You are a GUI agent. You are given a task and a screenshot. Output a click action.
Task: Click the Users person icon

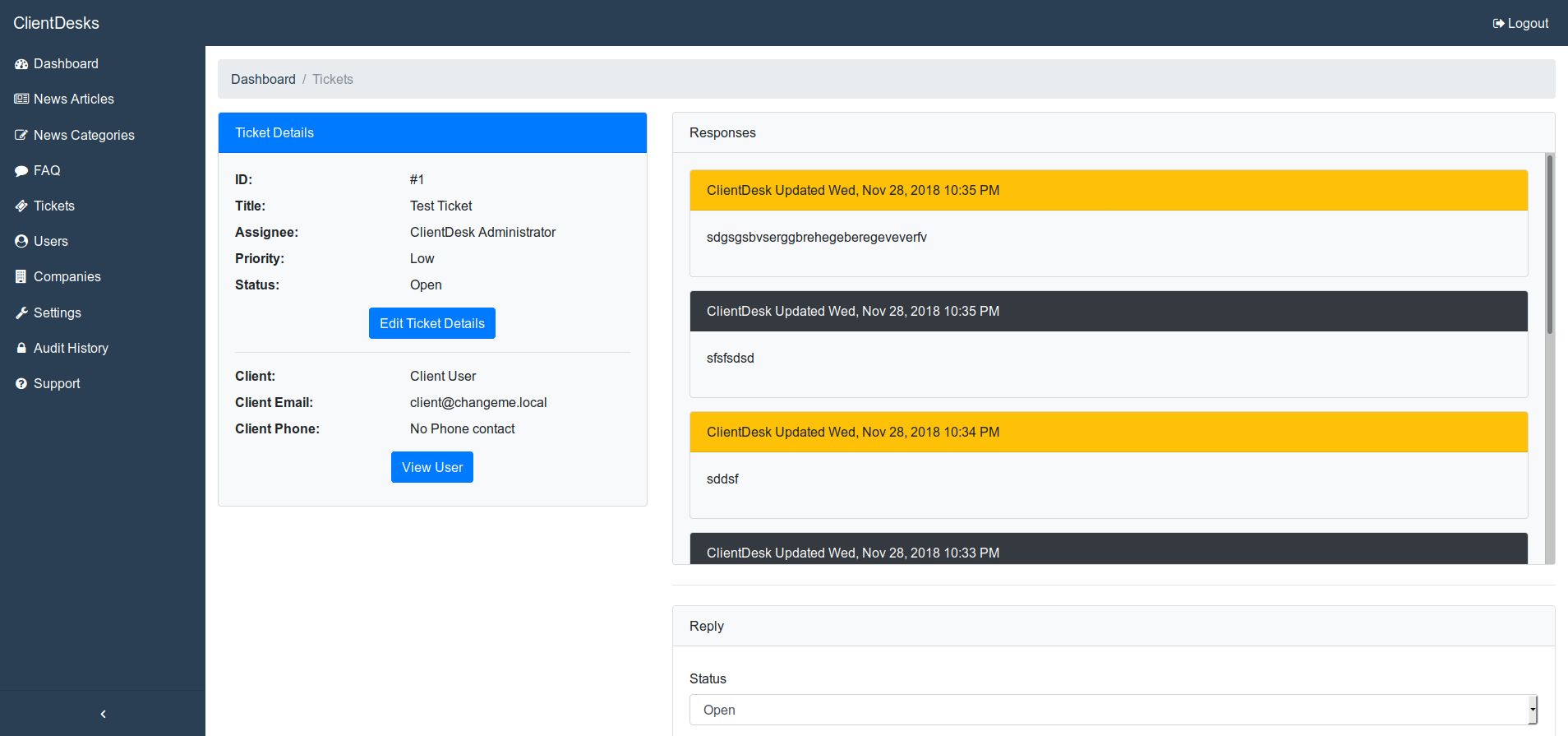pos(21,242)
